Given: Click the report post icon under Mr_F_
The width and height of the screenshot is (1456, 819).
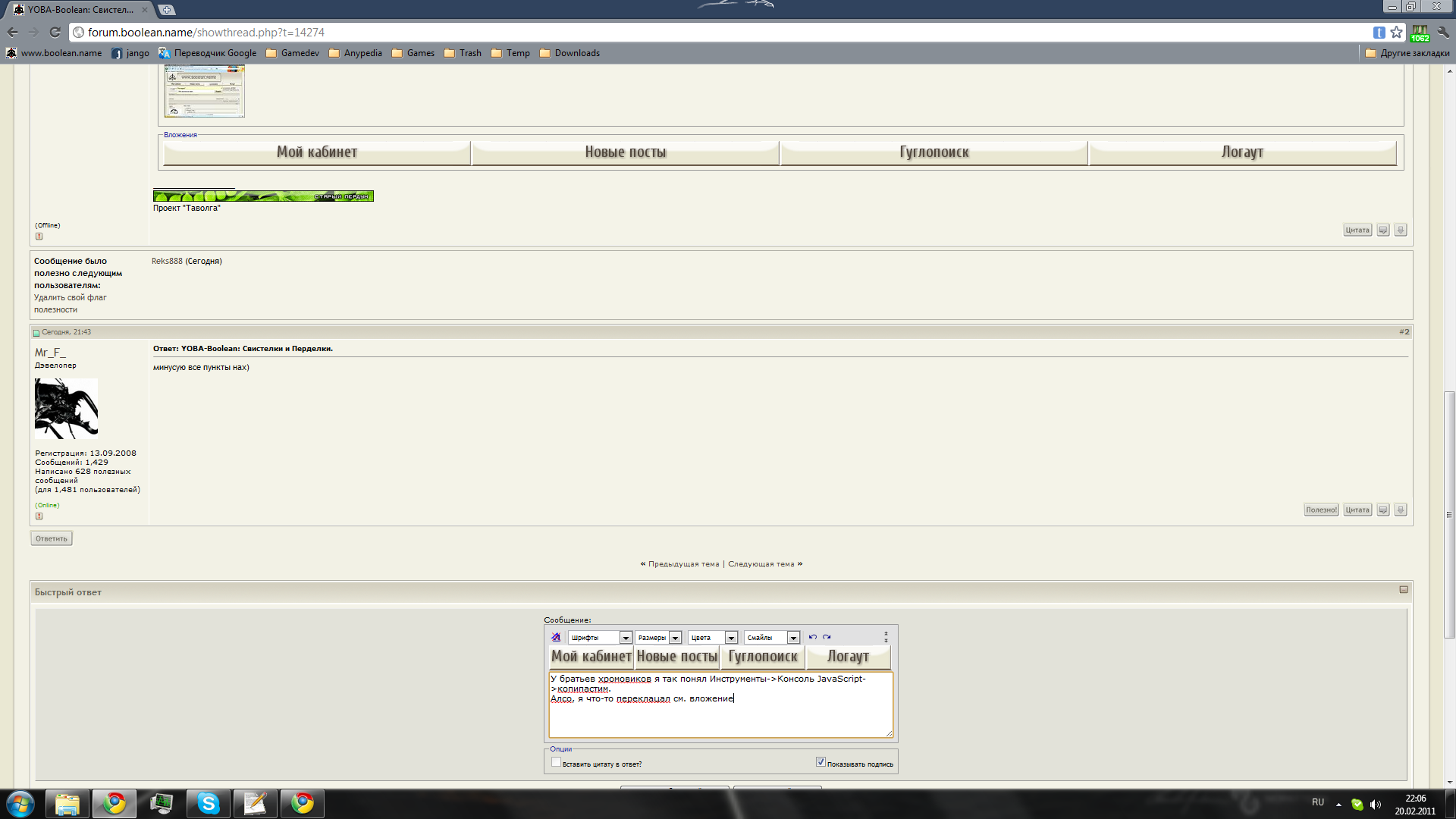Looking at the screenshot, I should (39, 516).
